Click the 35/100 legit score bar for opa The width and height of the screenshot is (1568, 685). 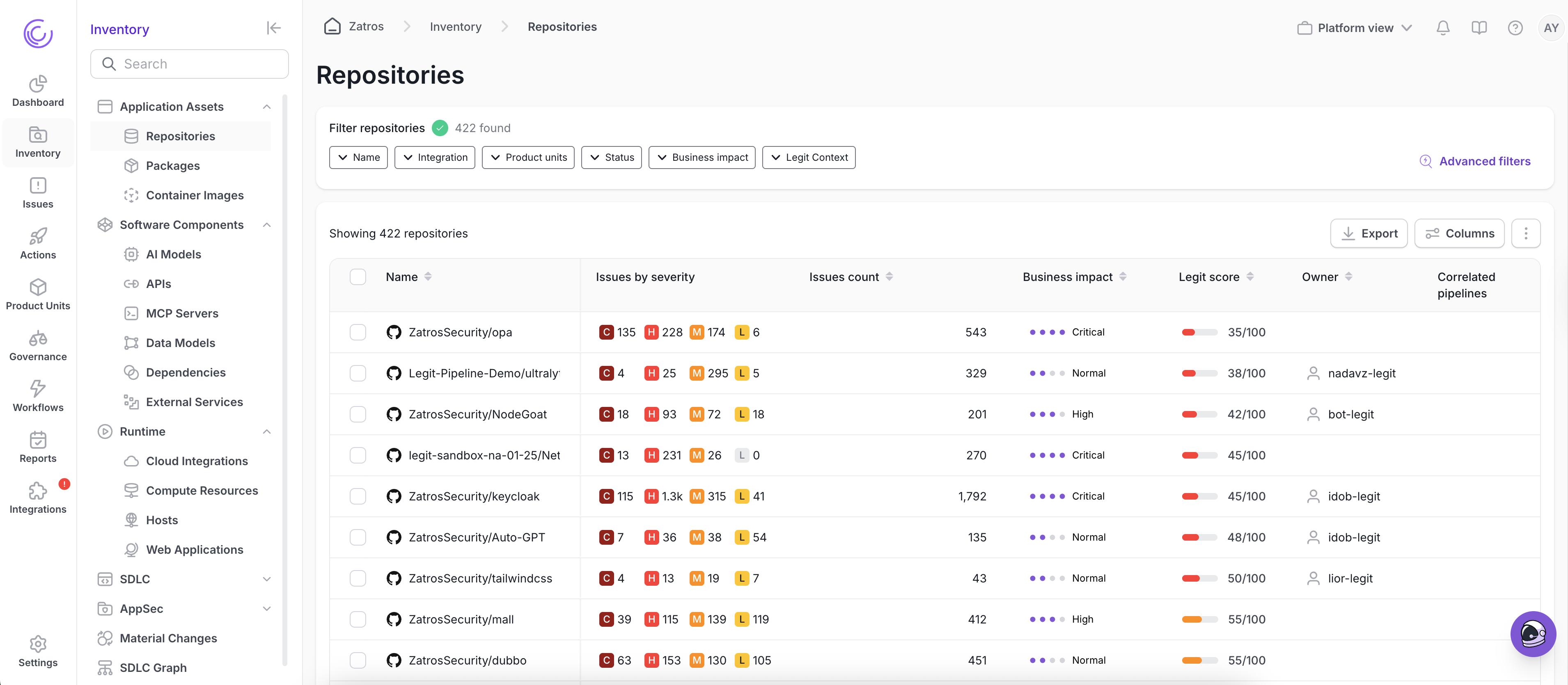coord(1199,332)
